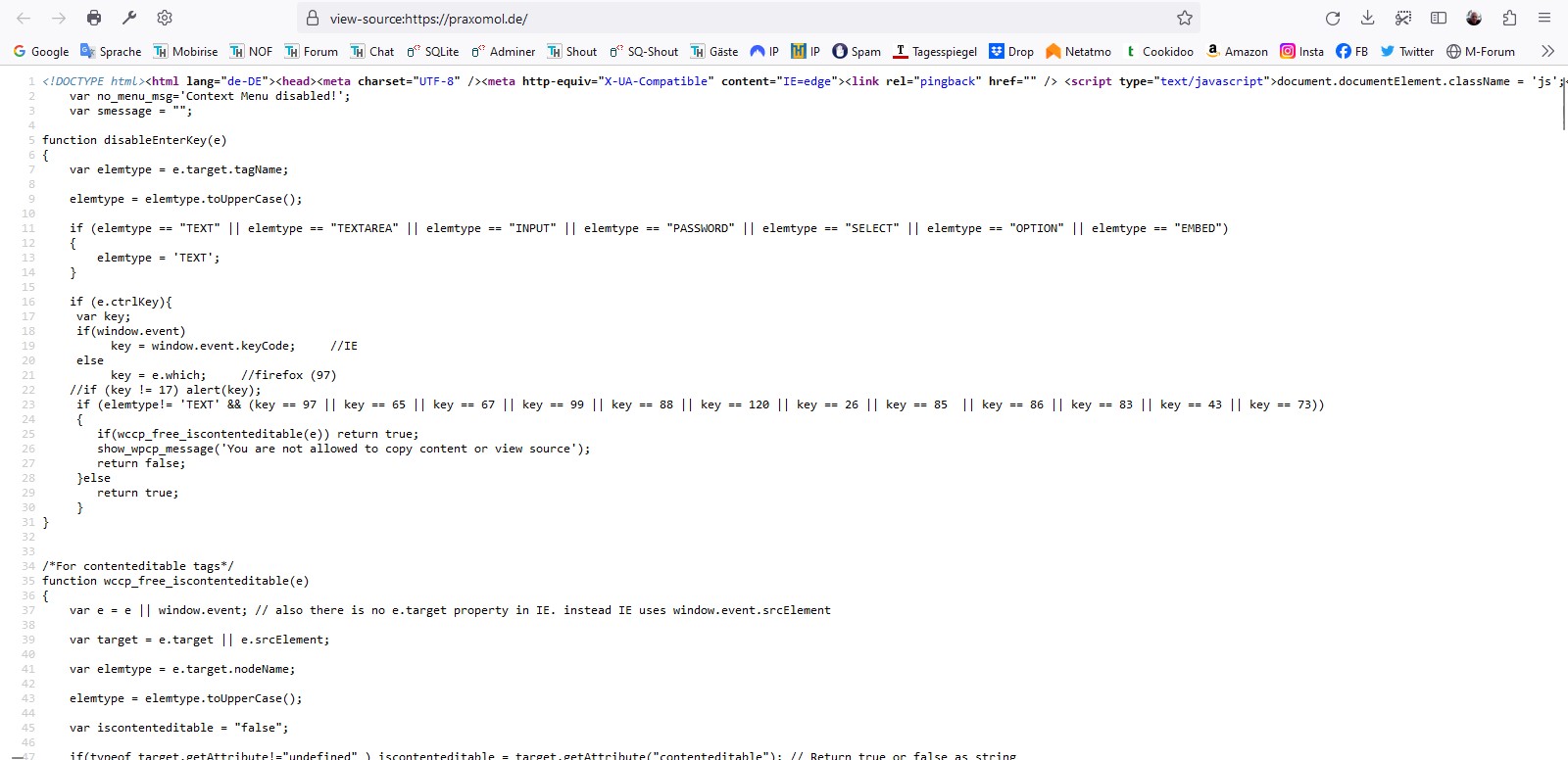This screenshot has height=760, width=1568.
Task: Open the Gäste bookmark
Action: click(x=714, y=51)
